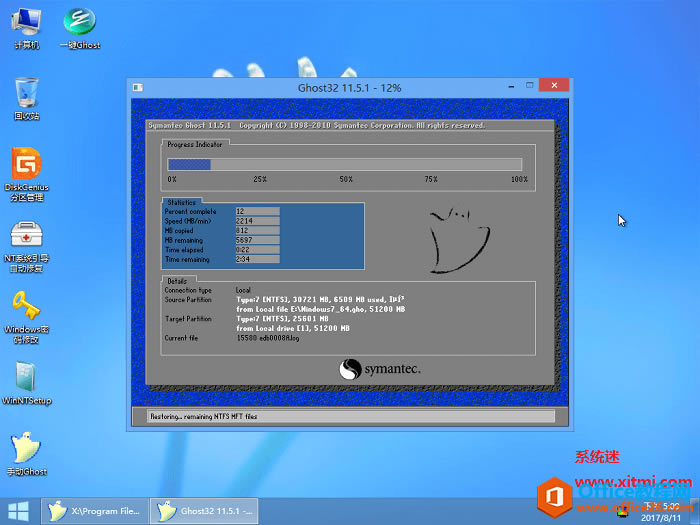The height and width of the screenshot is (525, 700).
Task: Open the 计算机 desktop icon
Action: [27, 28]
